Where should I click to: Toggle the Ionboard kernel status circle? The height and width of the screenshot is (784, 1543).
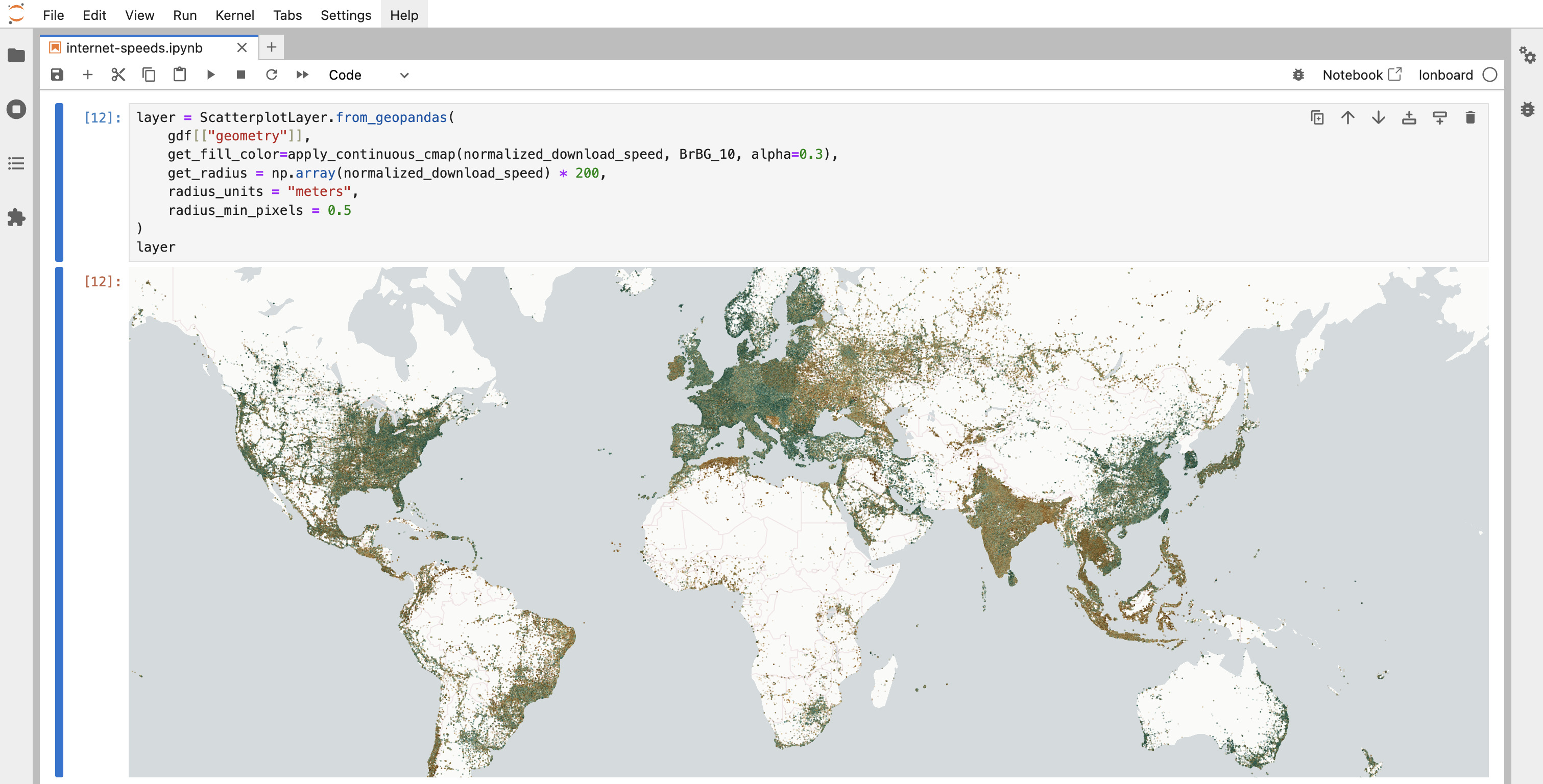[1489, 75]
